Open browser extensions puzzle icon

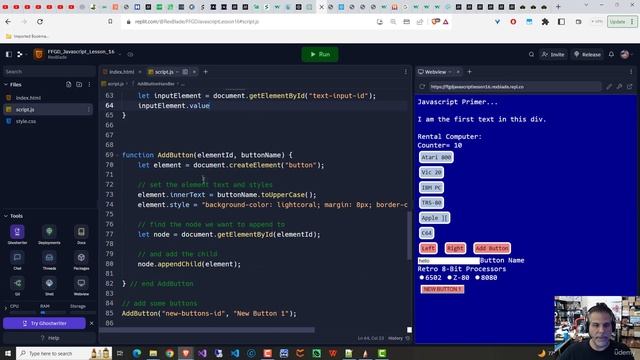click(x=545, y=22)
